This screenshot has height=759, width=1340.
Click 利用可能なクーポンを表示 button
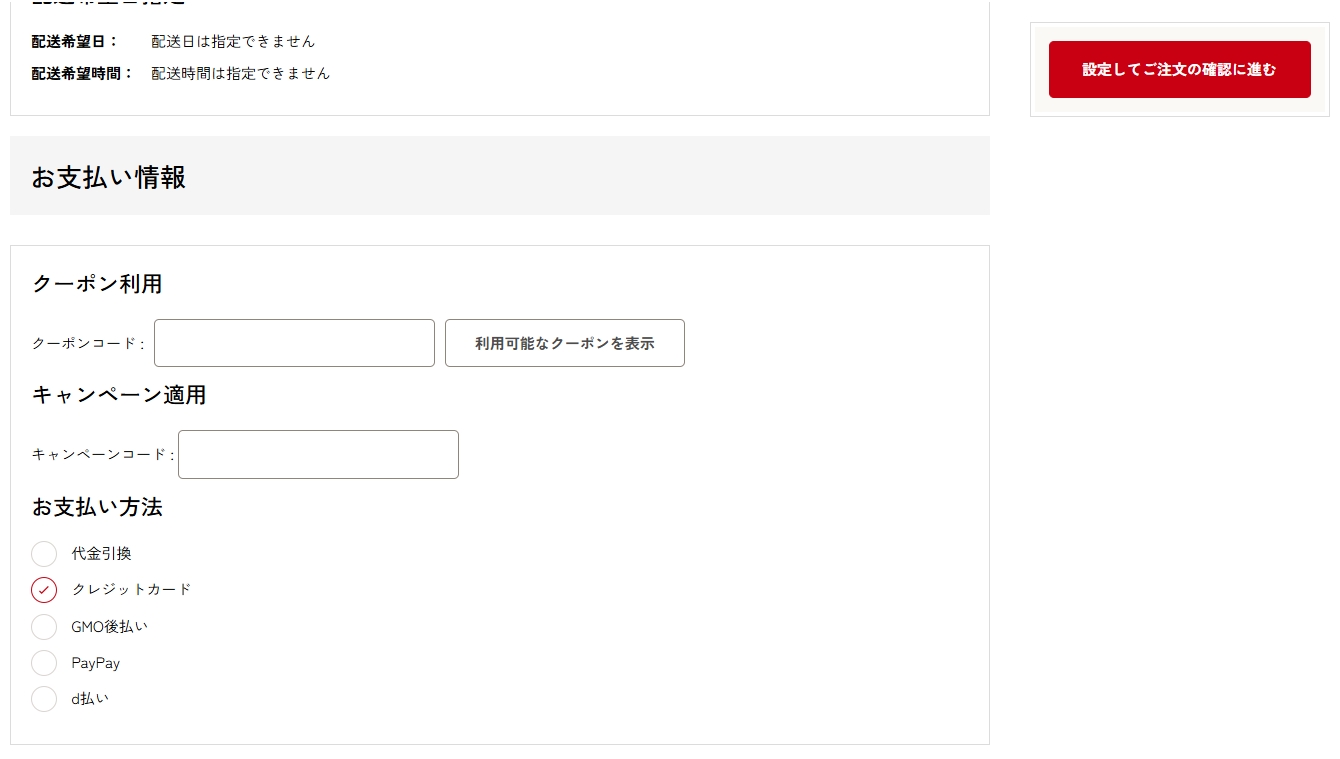pyautogui.click(x=564, y=342)
